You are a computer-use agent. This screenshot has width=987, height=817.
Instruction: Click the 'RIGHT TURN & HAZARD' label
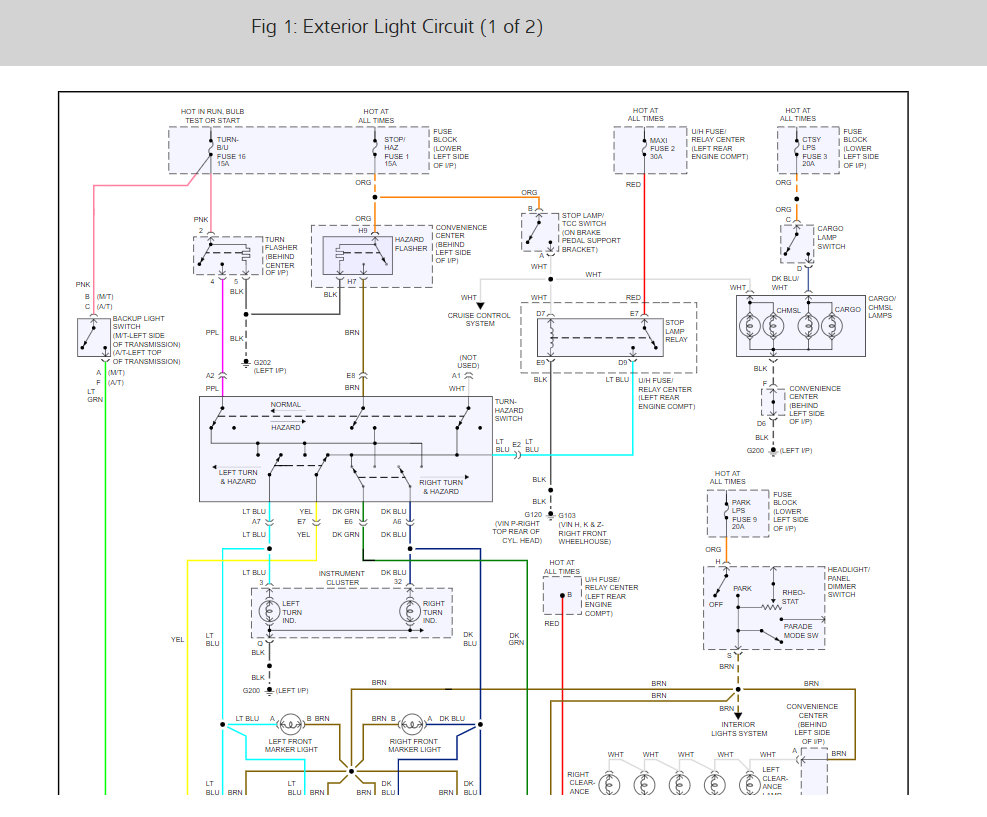pos(441,487)
